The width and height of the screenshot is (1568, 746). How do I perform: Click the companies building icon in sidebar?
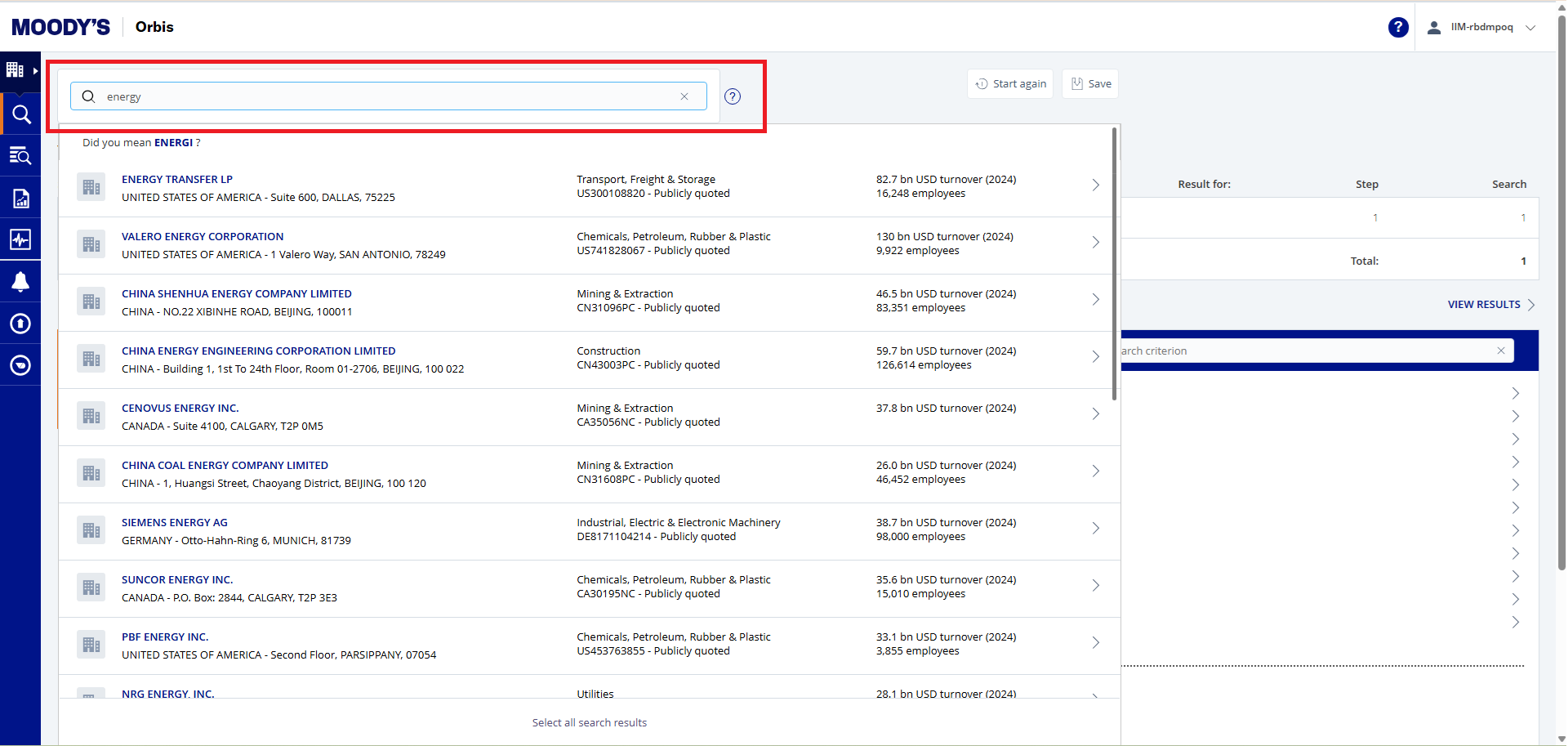point(15,70)
